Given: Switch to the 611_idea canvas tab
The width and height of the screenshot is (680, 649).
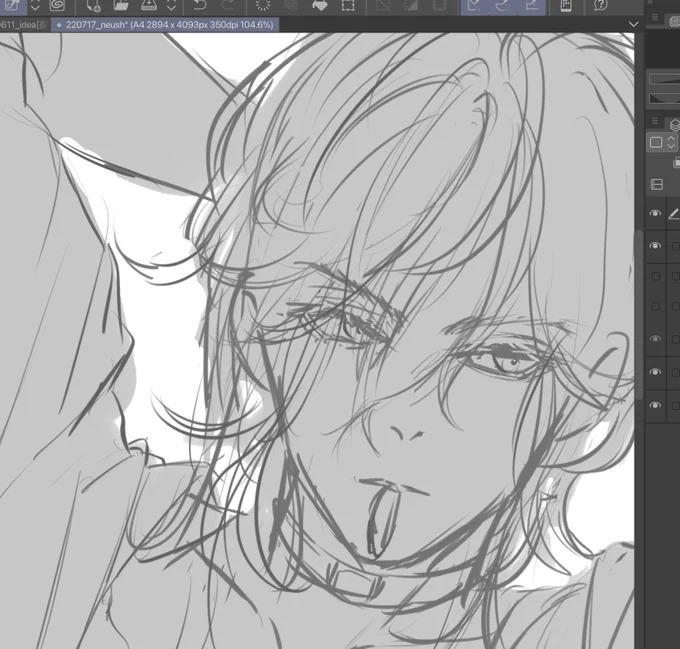Looking at the screenshot, I should [24, 25].
